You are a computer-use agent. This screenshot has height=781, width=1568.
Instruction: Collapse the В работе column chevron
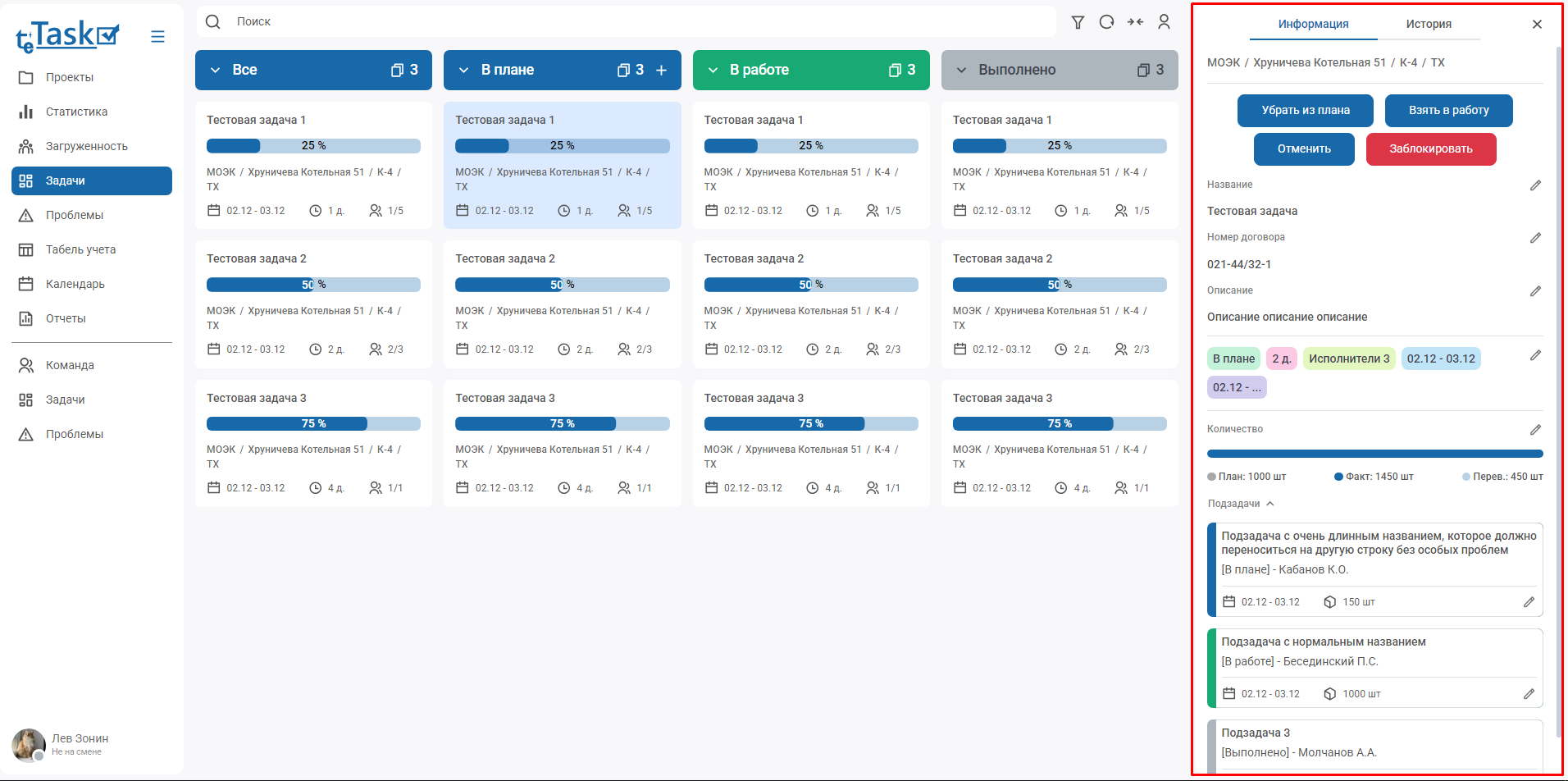713,71
